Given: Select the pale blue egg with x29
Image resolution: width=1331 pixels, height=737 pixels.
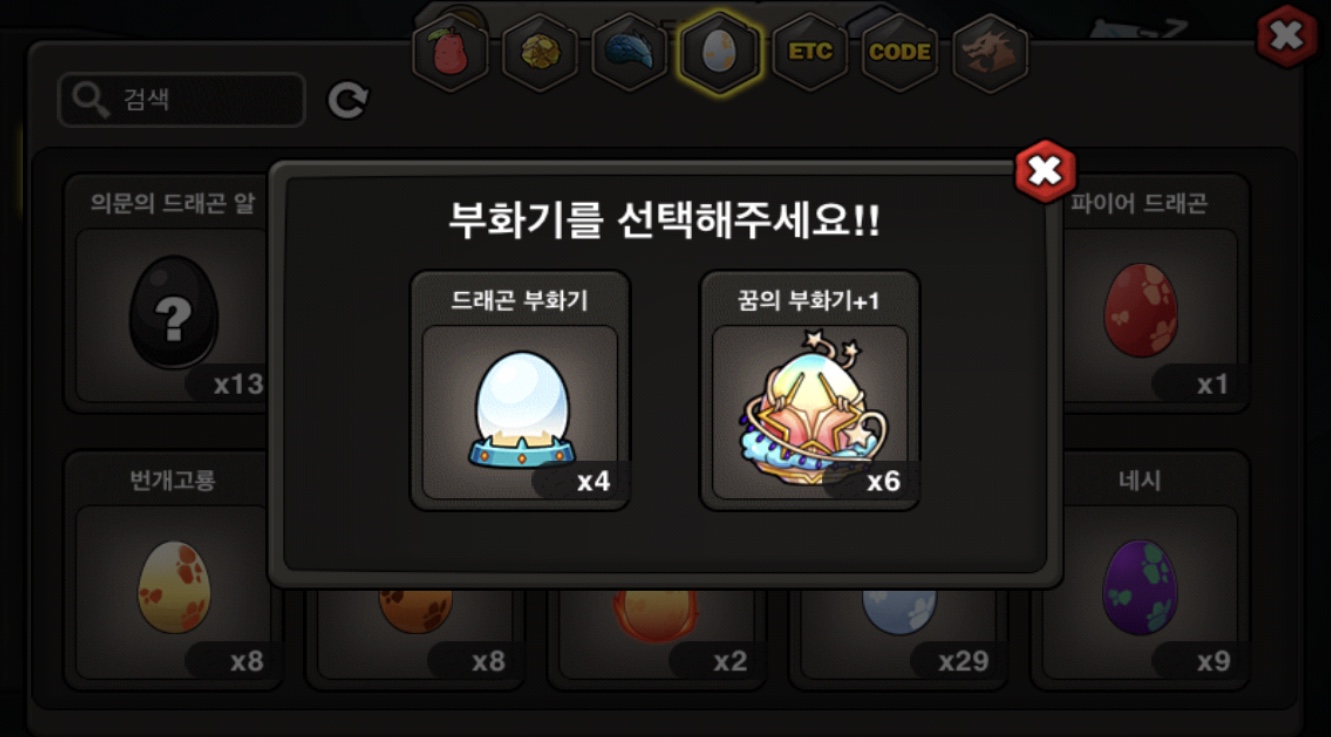Looking at the screenshot, I should click(x=898, y=632).
